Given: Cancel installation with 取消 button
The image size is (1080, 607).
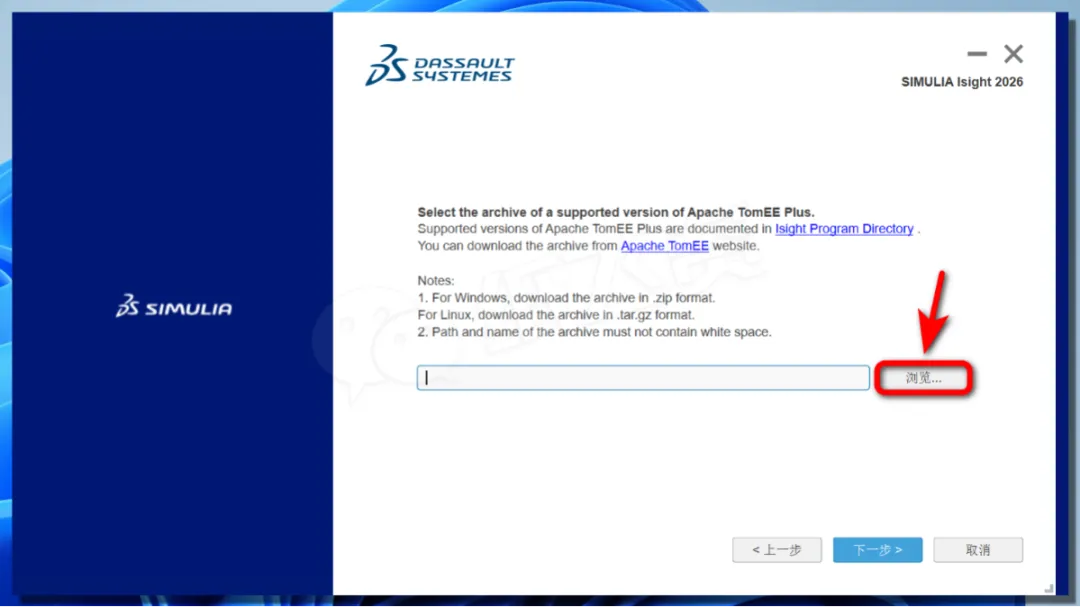Looking at the screenshot, I should 977,550.
